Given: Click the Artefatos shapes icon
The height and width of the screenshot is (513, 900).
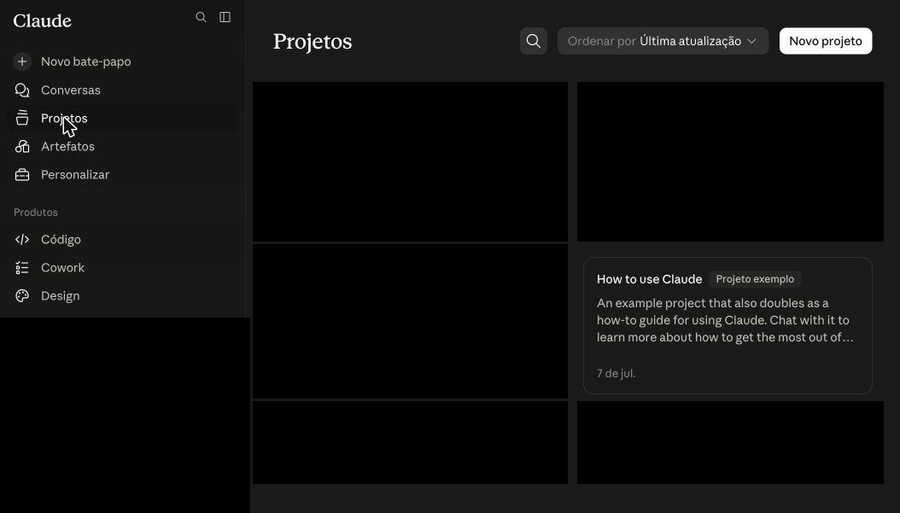Looking at the screenshot, I should point(22,146).
